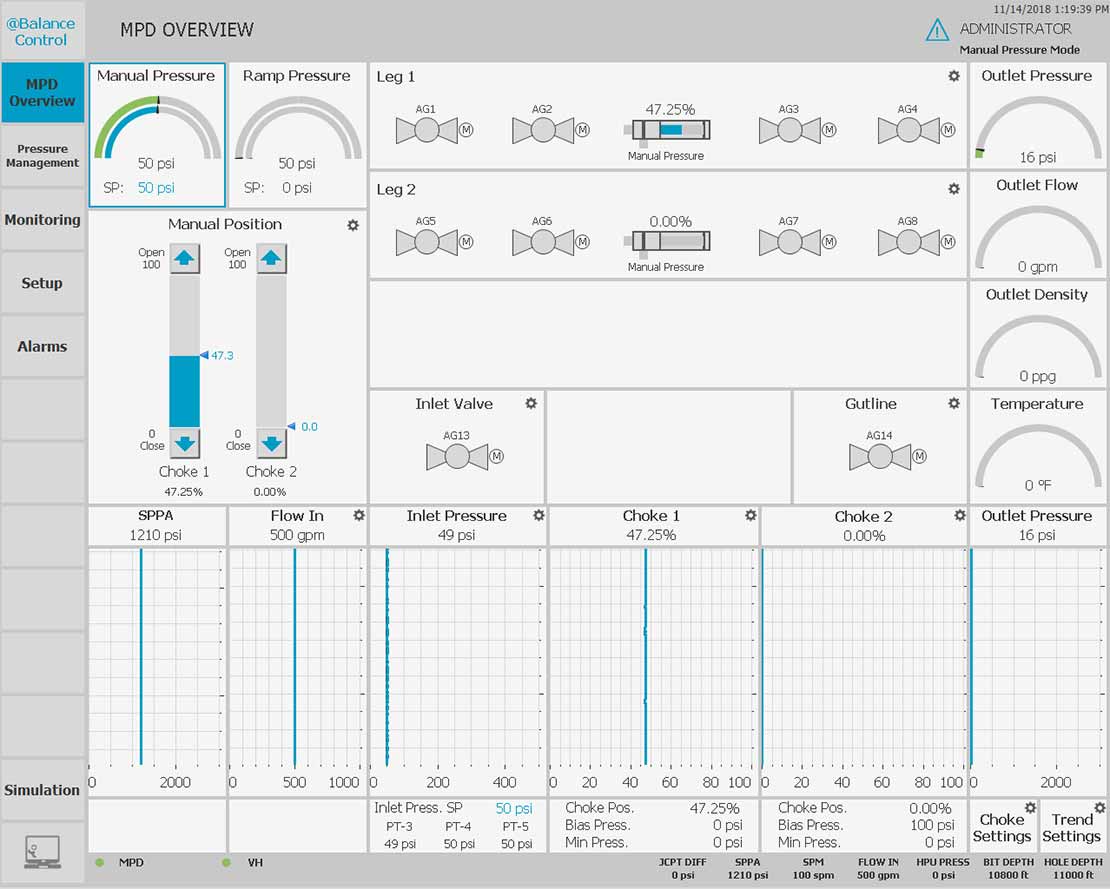This screenshot has height=889, width=1110.
Task: Switch to the Monitoring tab
Action: (x=42, y=220)
